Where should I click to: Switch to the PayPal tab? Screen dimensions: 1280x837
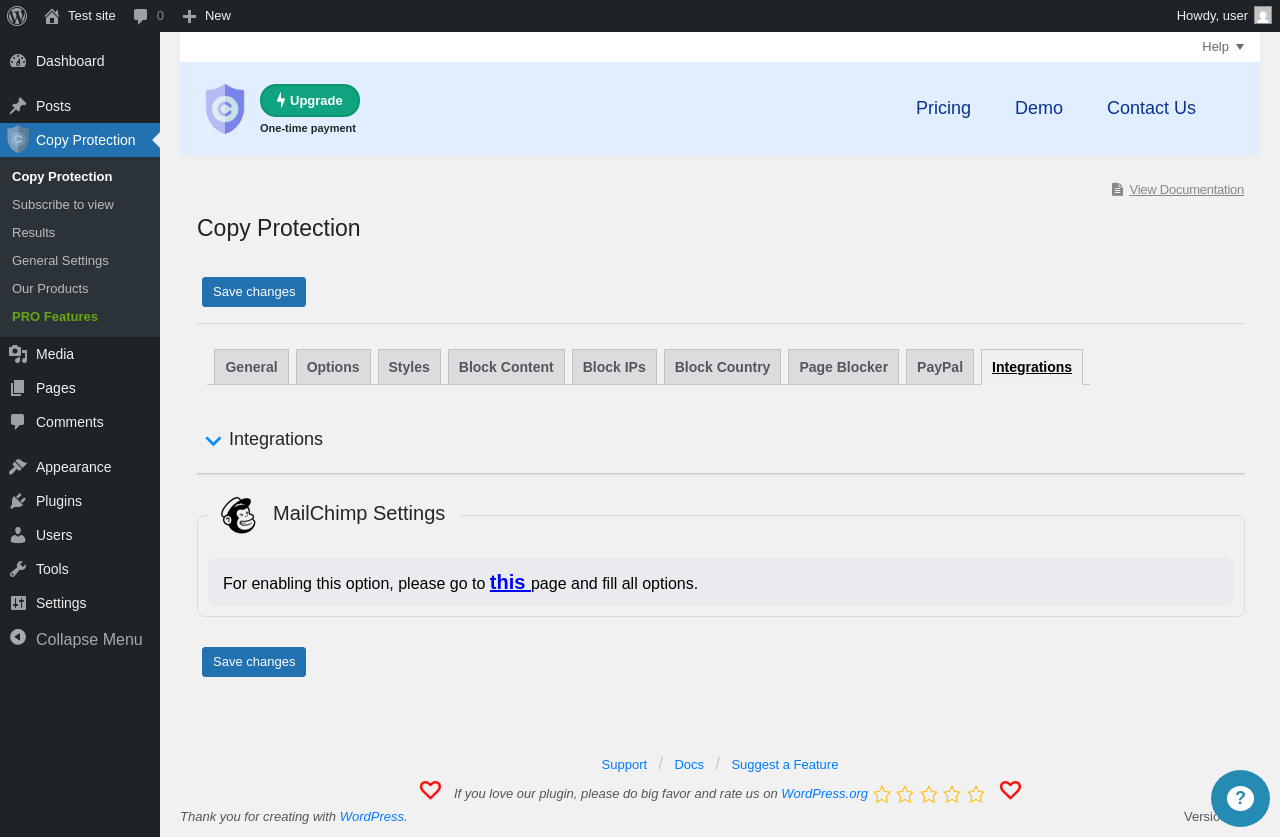pos(940,367)
